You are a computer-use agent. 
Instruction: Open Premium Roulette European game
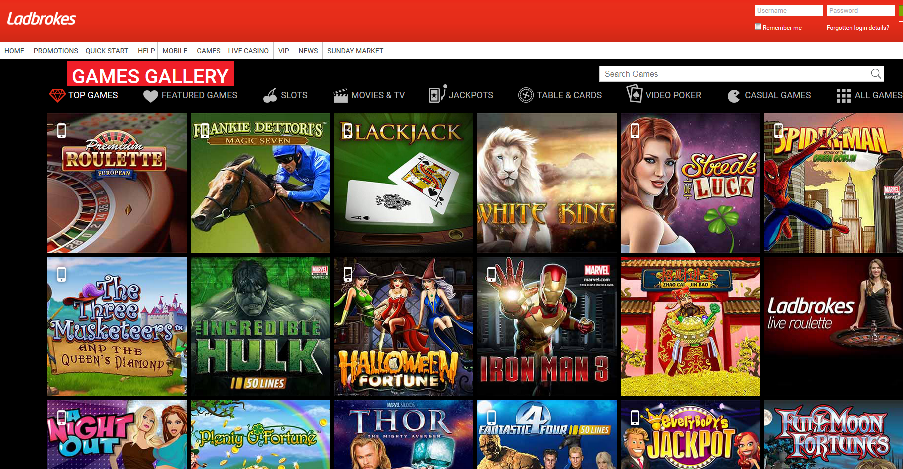117,183
